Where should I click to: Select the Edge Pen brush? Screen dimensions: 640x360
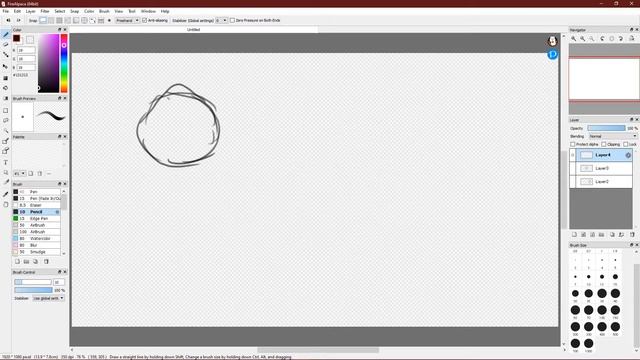(x=36, y=218)
